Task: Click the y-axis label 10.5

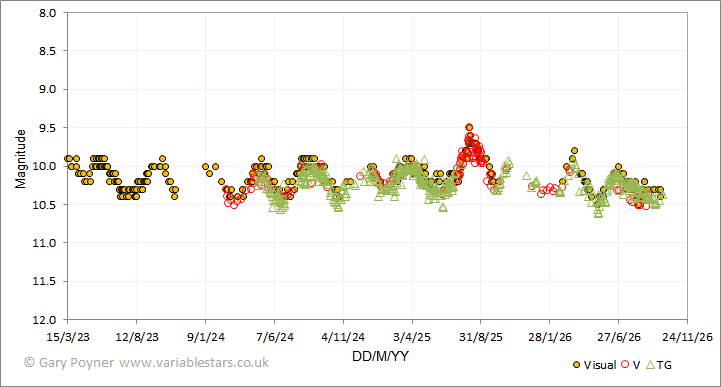Action: tap(45, 205)
